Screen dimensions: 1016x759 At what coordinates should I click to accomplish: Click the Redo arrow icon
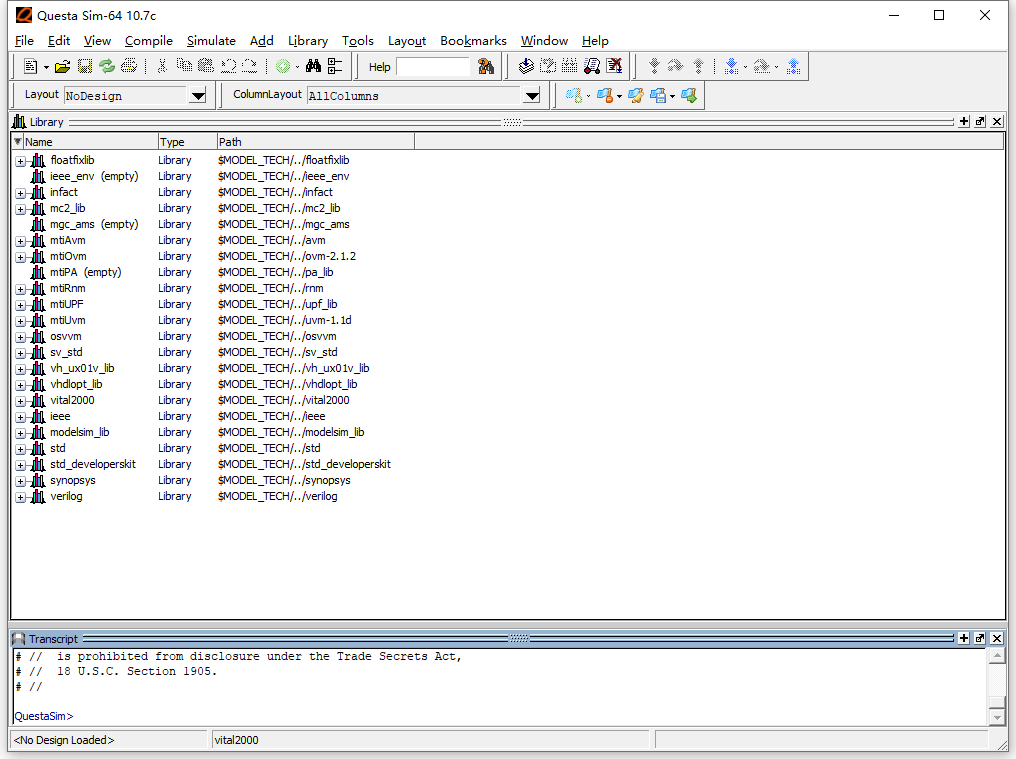coord(249,66)
